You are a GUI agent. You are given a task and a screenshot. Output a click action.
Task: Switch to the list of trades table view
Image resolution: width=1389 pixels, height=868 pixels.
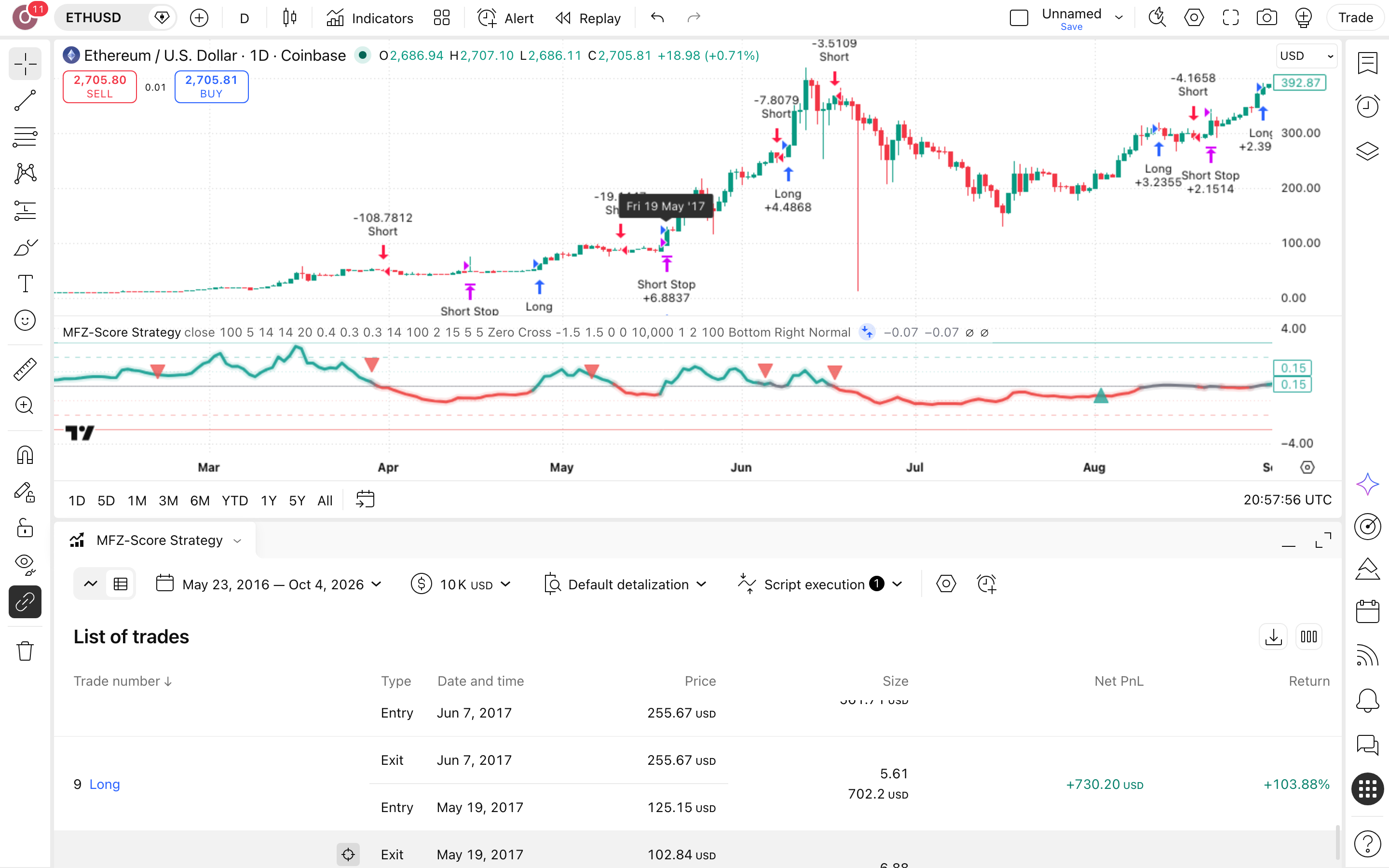click(121, 584)
